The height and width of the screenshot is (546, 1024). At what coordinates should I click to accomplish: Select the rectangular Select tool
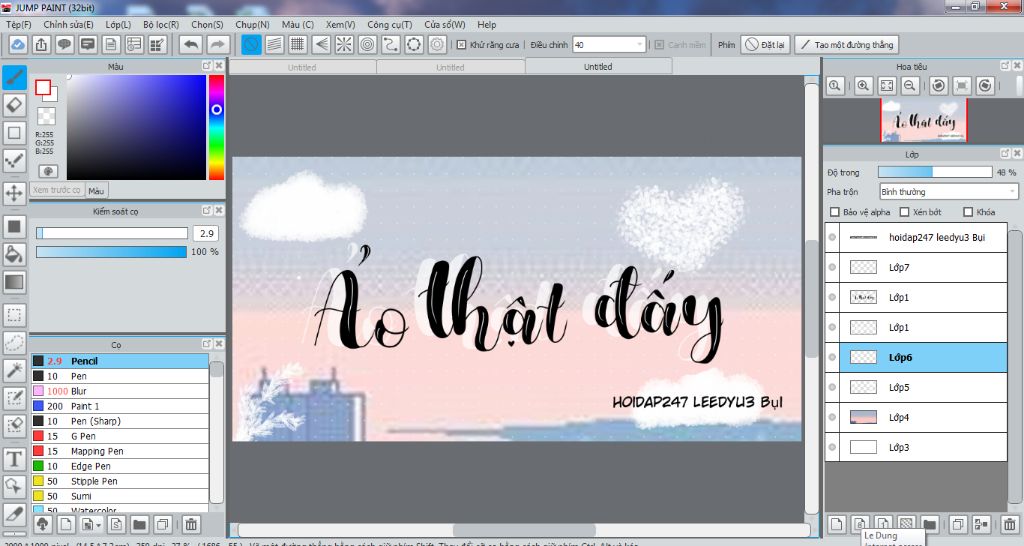pos(14,315)
